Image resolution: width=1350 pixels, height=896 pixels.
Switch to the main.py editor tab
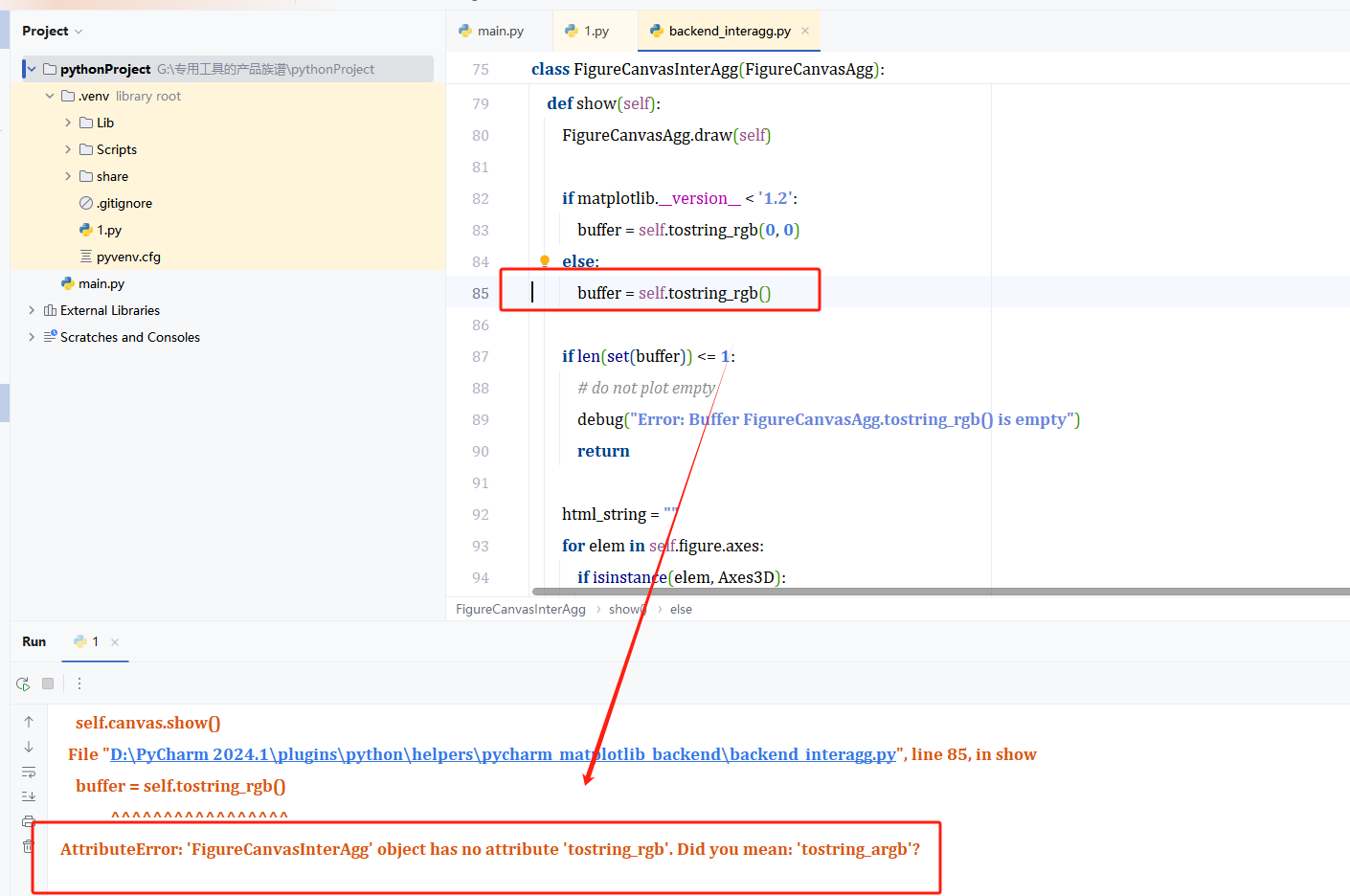pos(499,31)
